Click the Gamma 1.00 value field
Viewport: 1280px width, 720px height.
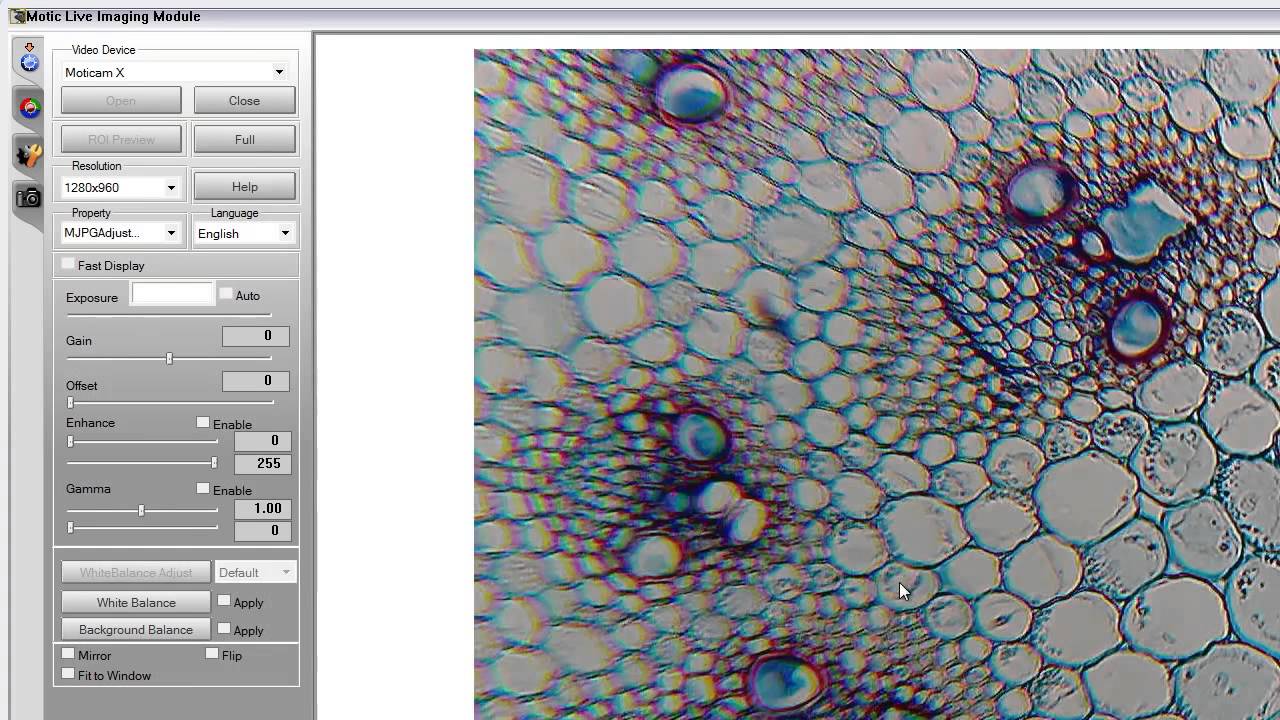click(x=262, y=508)
